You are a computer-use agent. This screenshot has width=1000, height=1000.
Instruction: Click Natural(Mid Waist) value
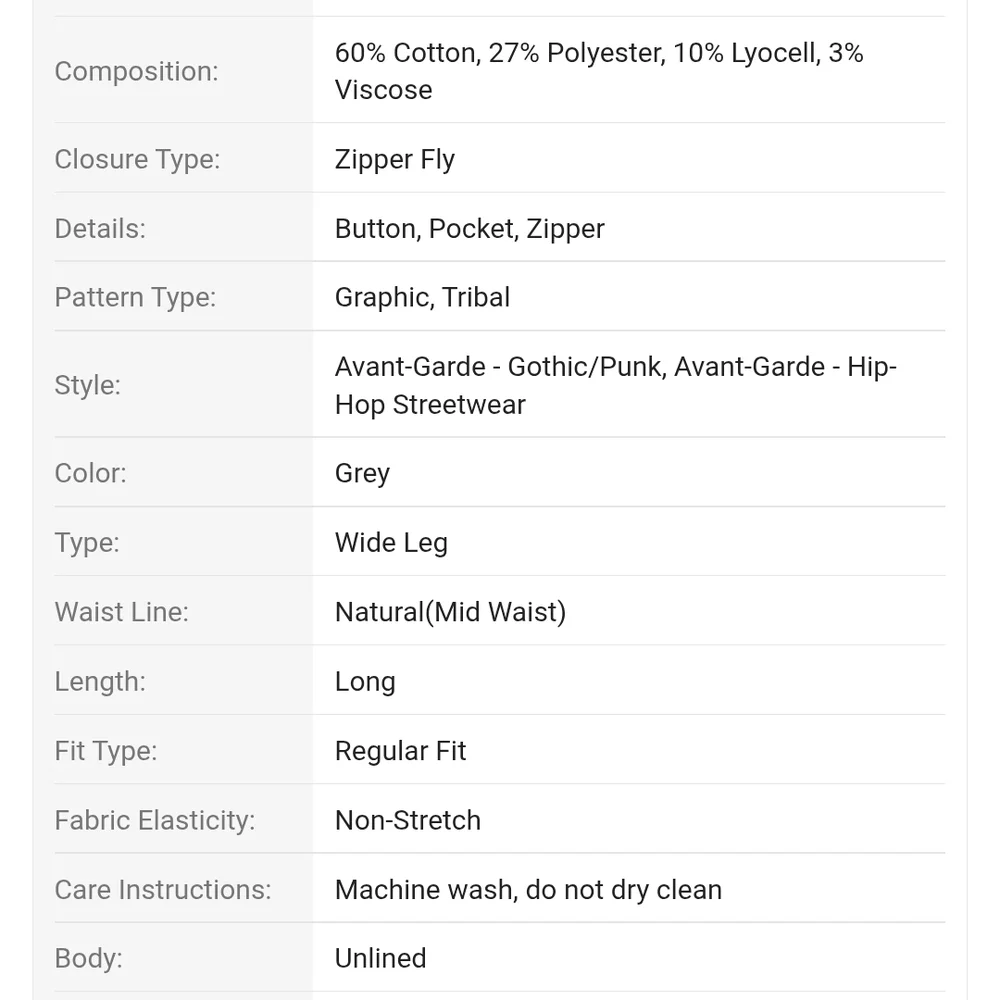(x=450, y=612)
